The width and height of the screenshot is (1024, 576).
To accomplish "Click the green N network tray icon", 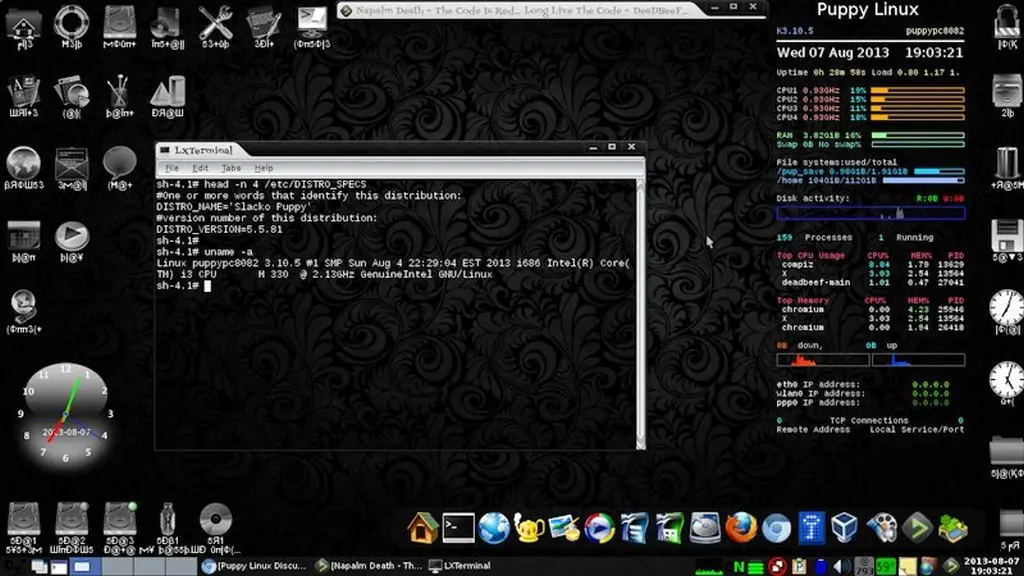I will [x=739, y=566].
